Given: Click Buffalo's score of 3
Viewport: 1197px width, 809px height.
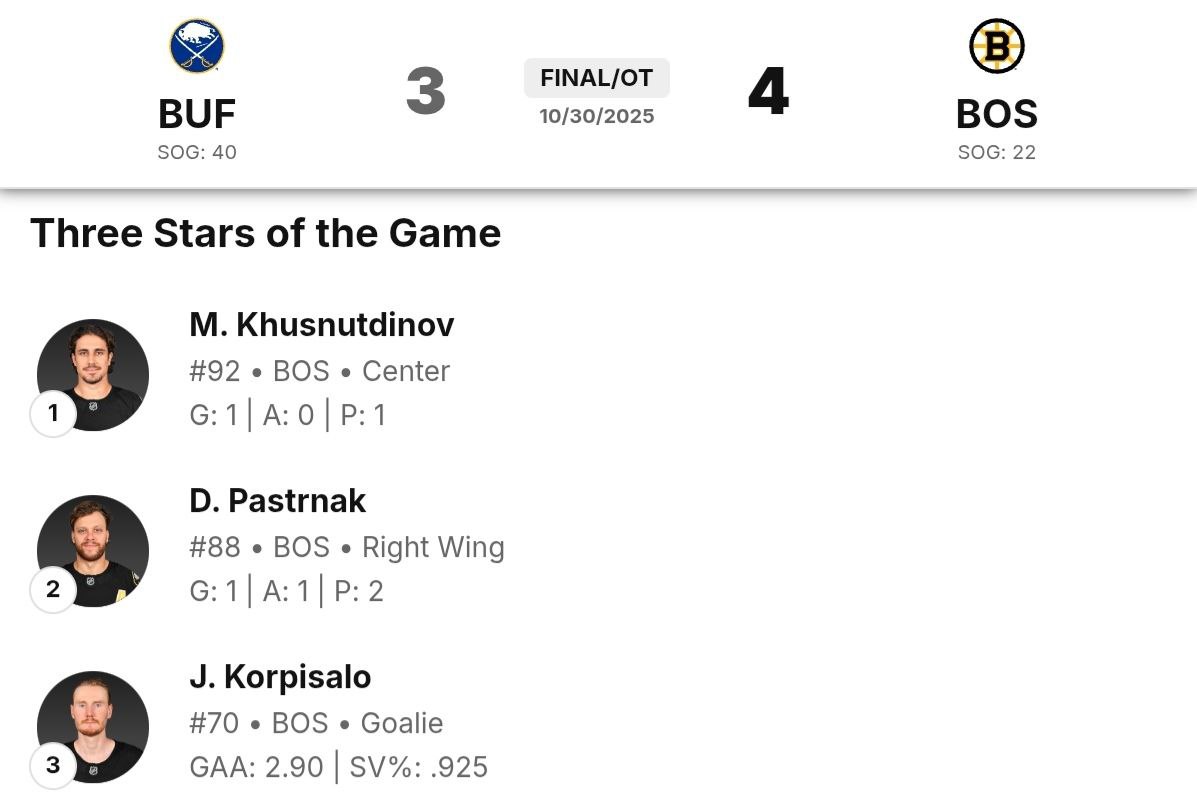Looking at the screenshot, I should pyautogui.click(x=425, y=92).
